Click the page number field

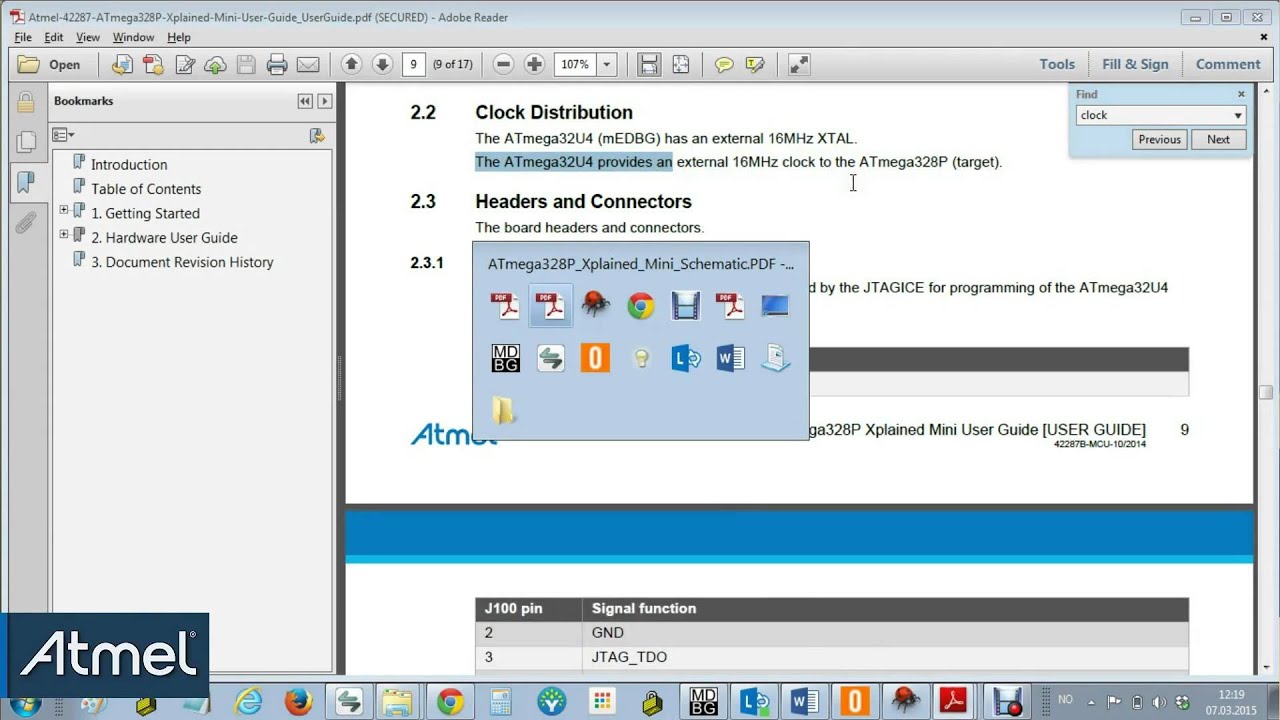coord(413,64)
